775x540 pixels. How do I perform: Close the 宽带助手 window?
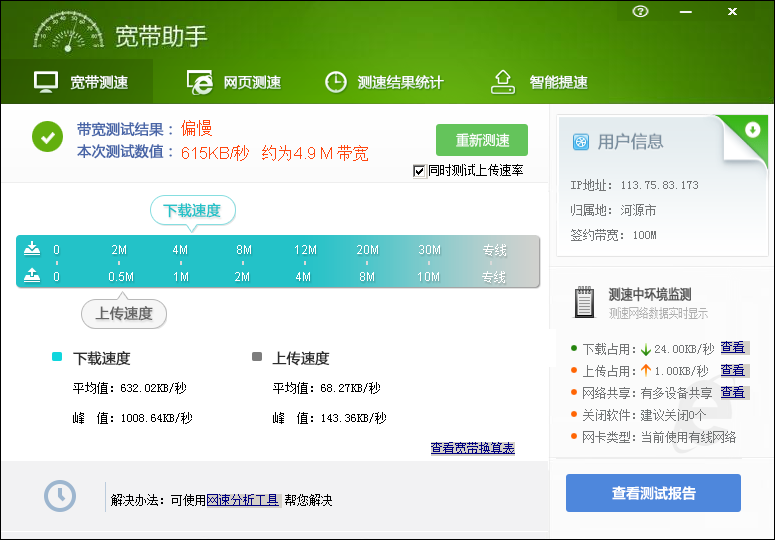tap(732, 11)
